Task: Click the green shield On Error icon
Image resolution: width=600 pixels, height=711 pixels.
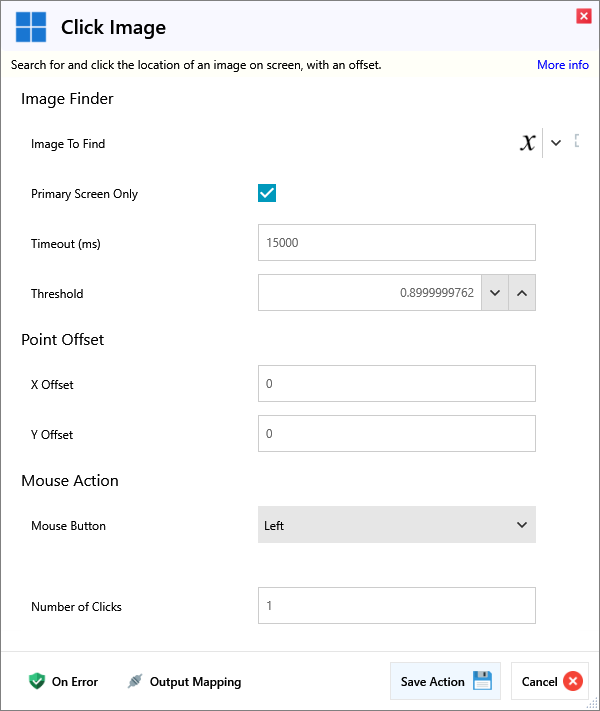Action: coord(37,682)
